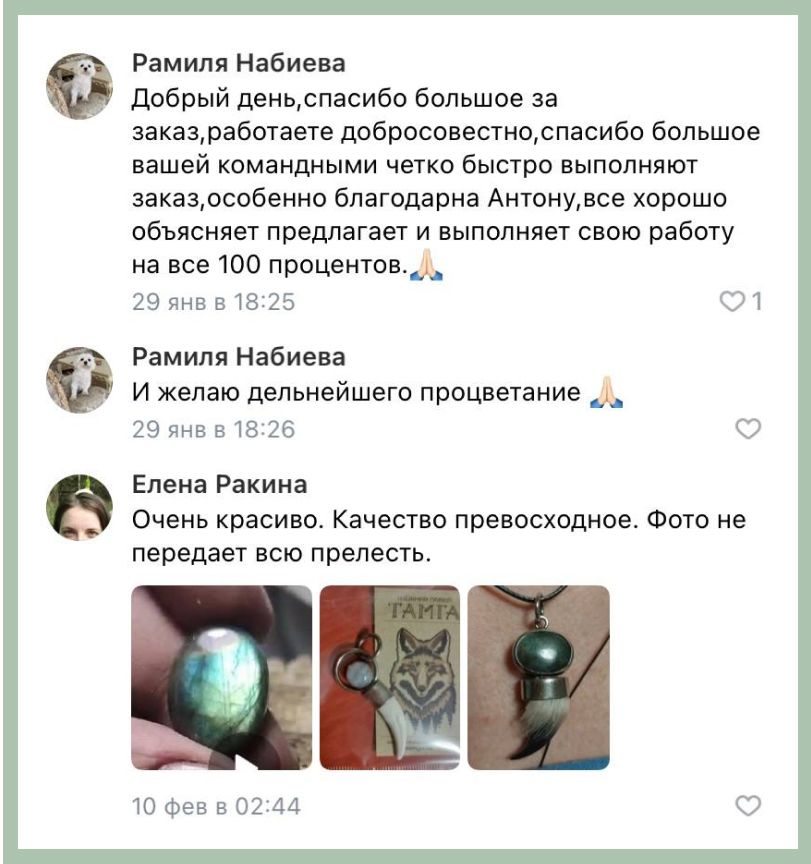This screenshot has height=864, width=811.
Task: View the like count '1' on the first comment
Action: pos(757,301)
